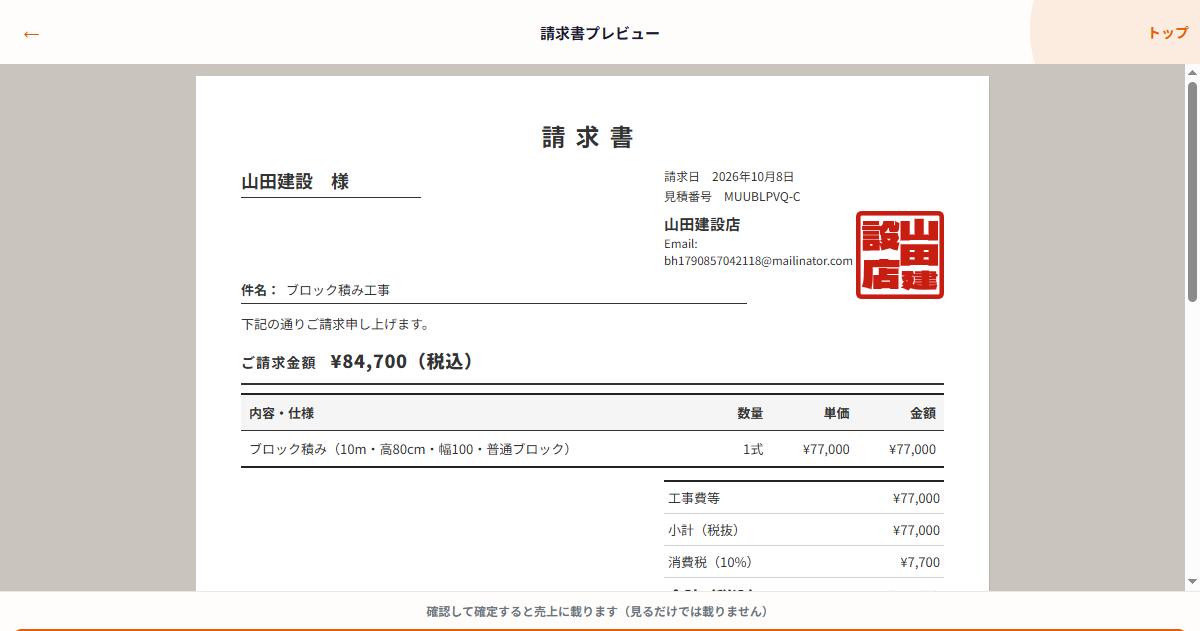The height and width of the screenshot is (631, 1200).
Task: Click the note 確認して確定すると売上に載ります
Action: click(x=522, y=611)
